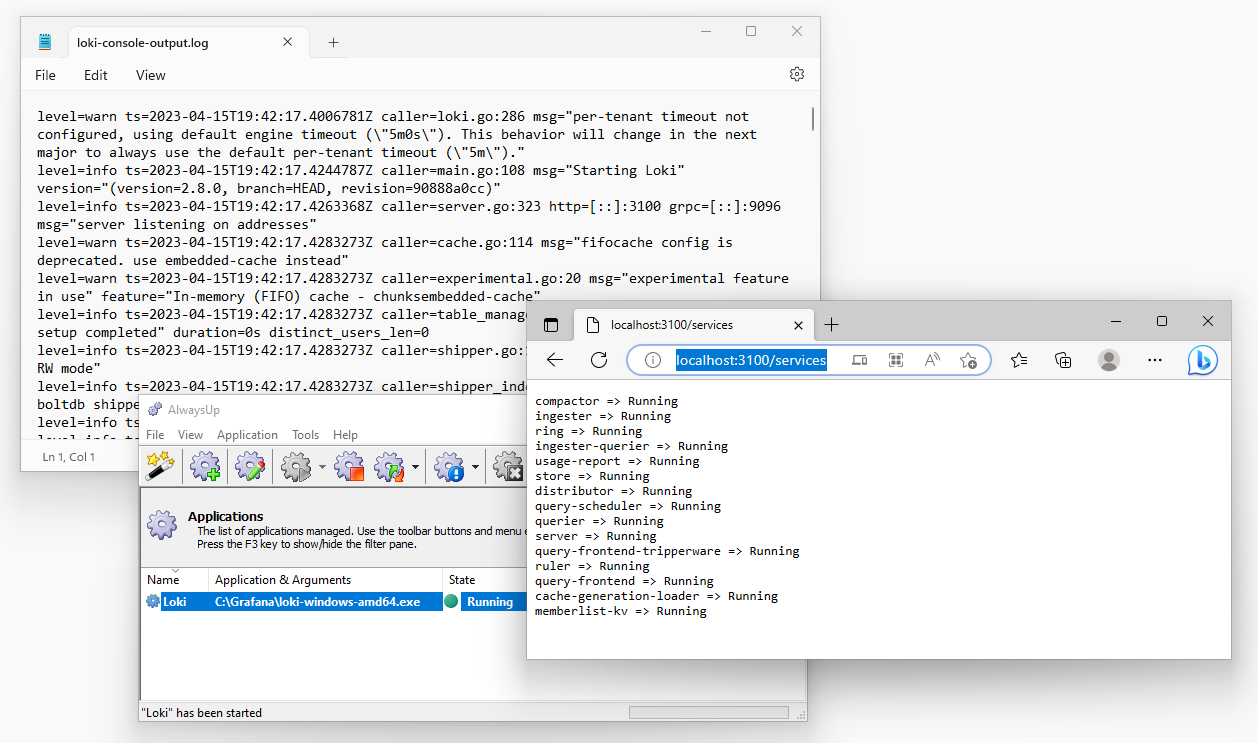This screenshot has height=743, width=1258.
Task: Click the Loki gear icon in the list
Action: point(153,602)
